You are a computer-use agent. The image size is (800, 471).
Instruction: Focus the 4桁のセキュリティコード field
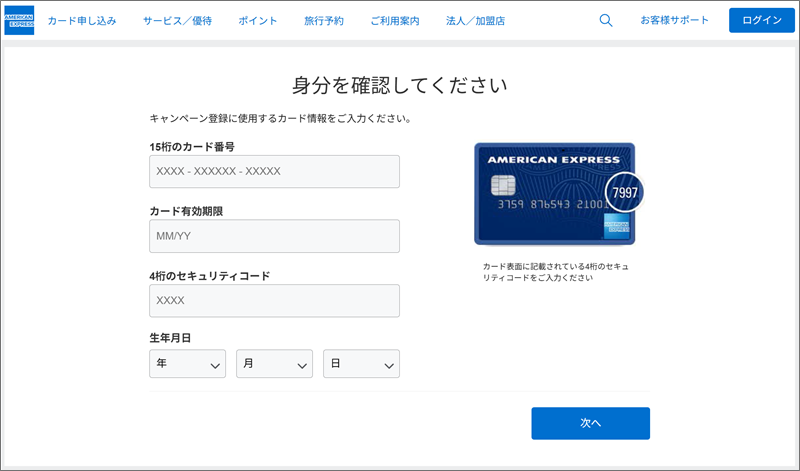point(274,301)
